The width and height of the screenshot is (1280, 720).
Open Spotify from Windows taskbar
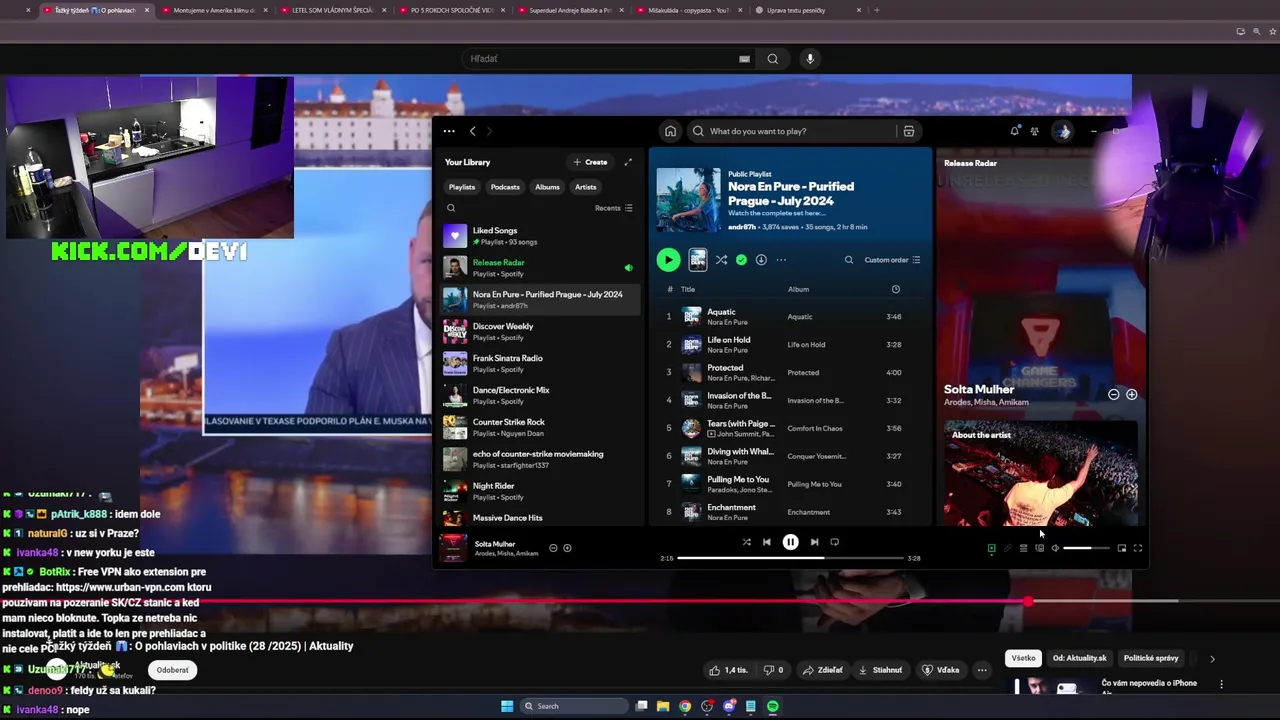(773, 706)
